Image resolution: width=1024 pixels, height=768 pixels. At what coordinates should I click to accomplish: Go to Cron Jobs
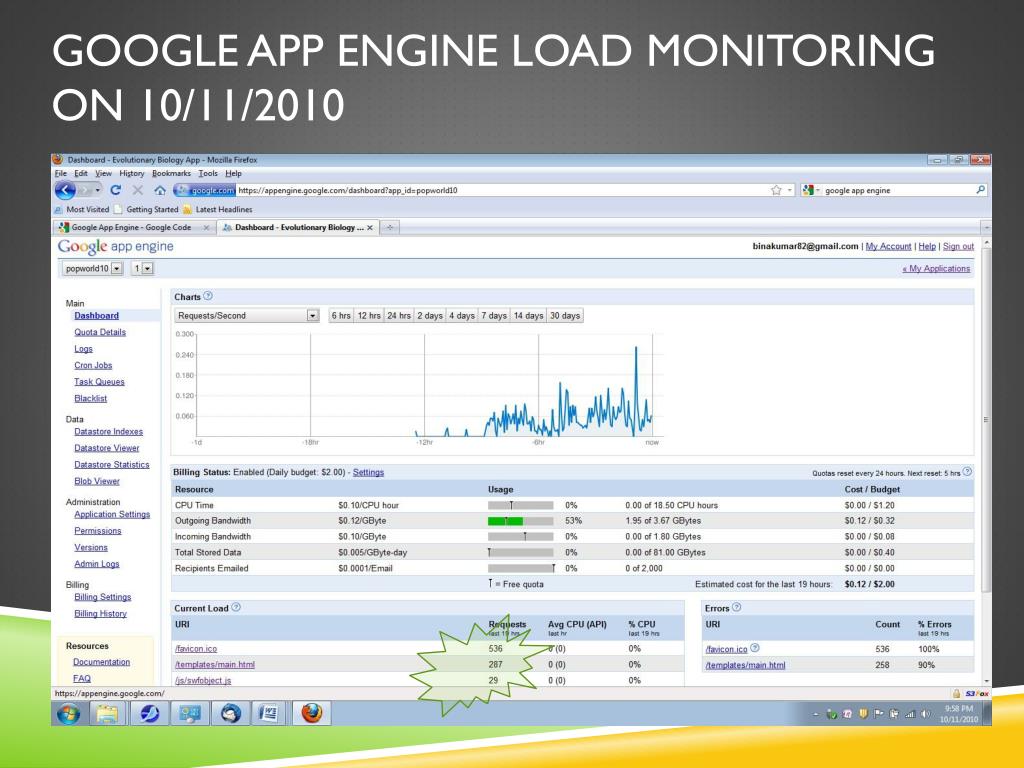(x=93, y=365)
